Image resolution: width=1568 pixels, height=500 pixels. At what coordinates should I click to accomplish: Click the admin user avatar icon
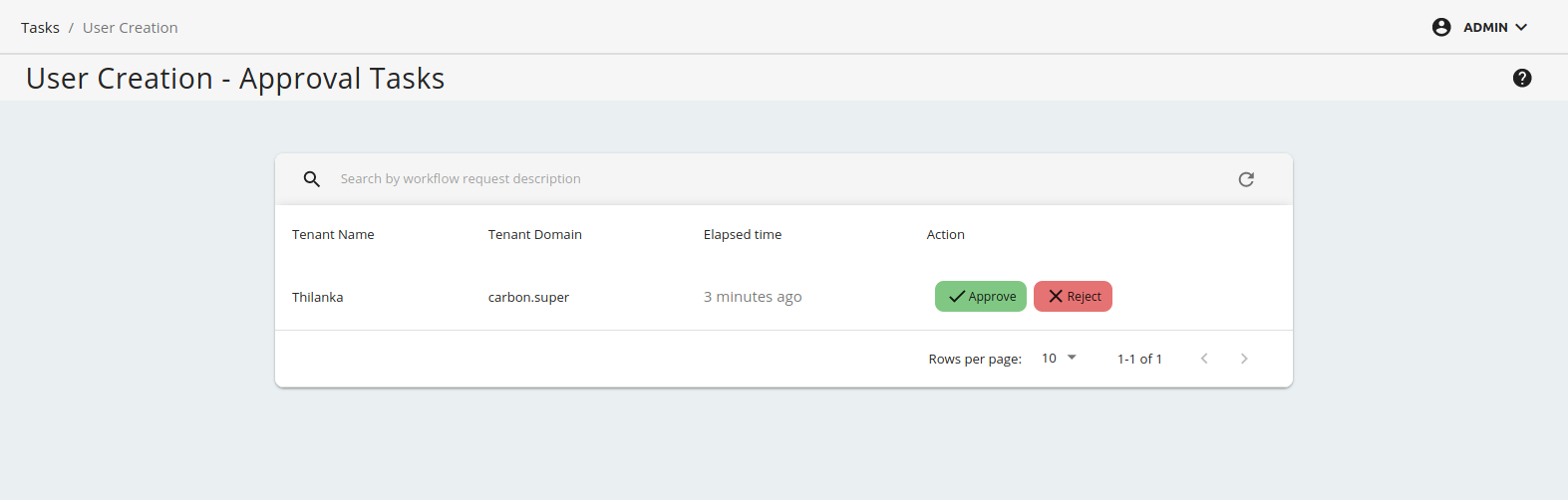pos(1440,28)
